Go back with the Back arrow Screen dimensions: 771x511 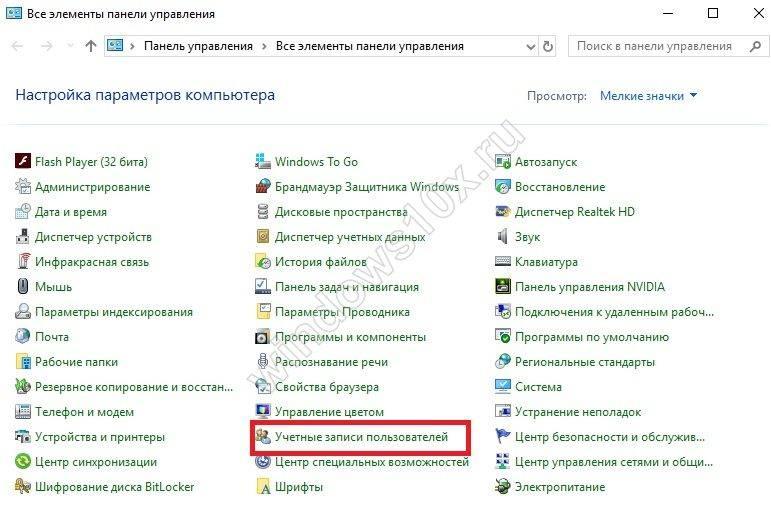[x=17, y=46]
